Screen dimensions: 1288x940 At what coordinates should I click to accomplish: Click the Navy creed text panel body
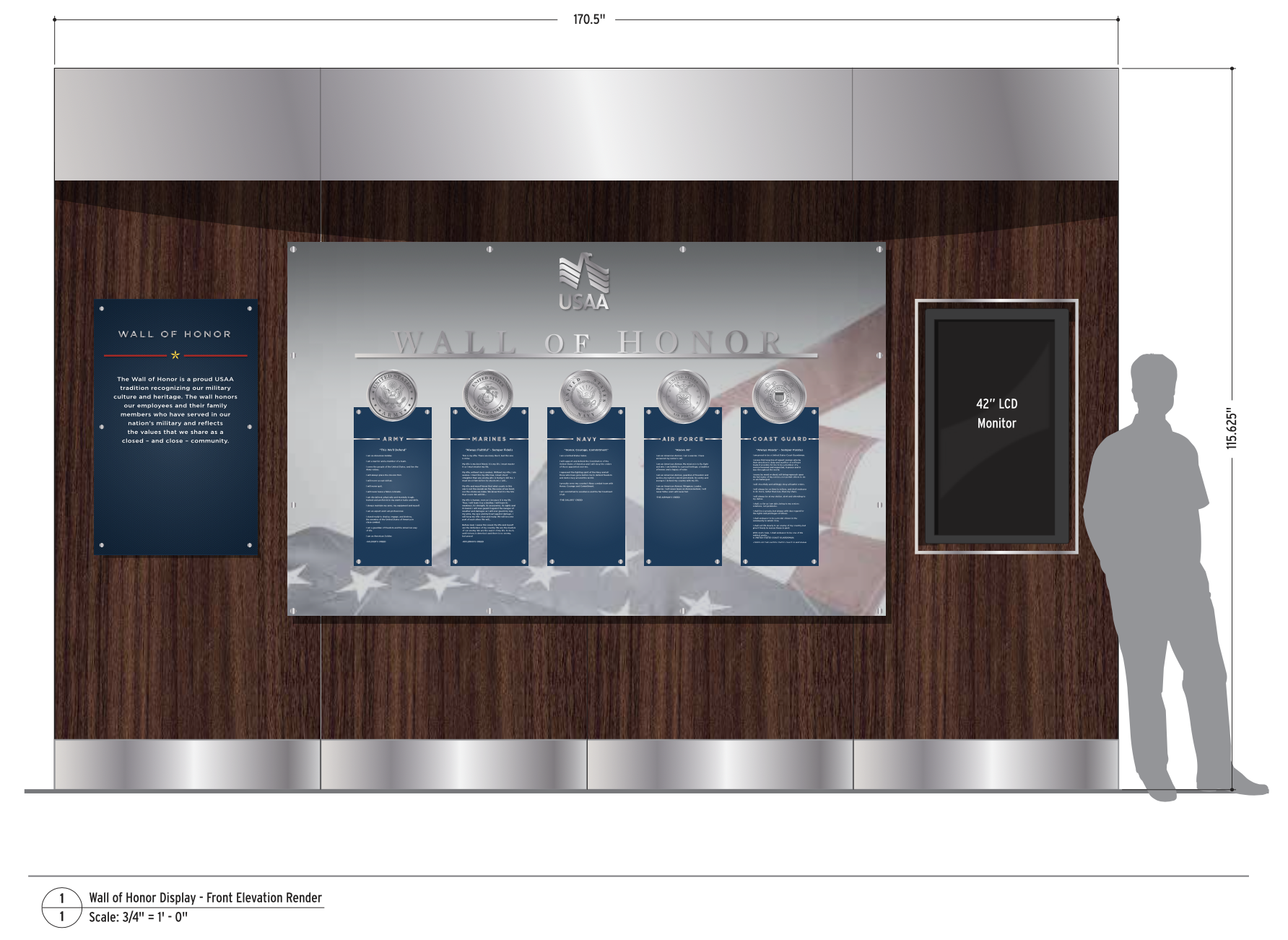[x=586, y=474]
